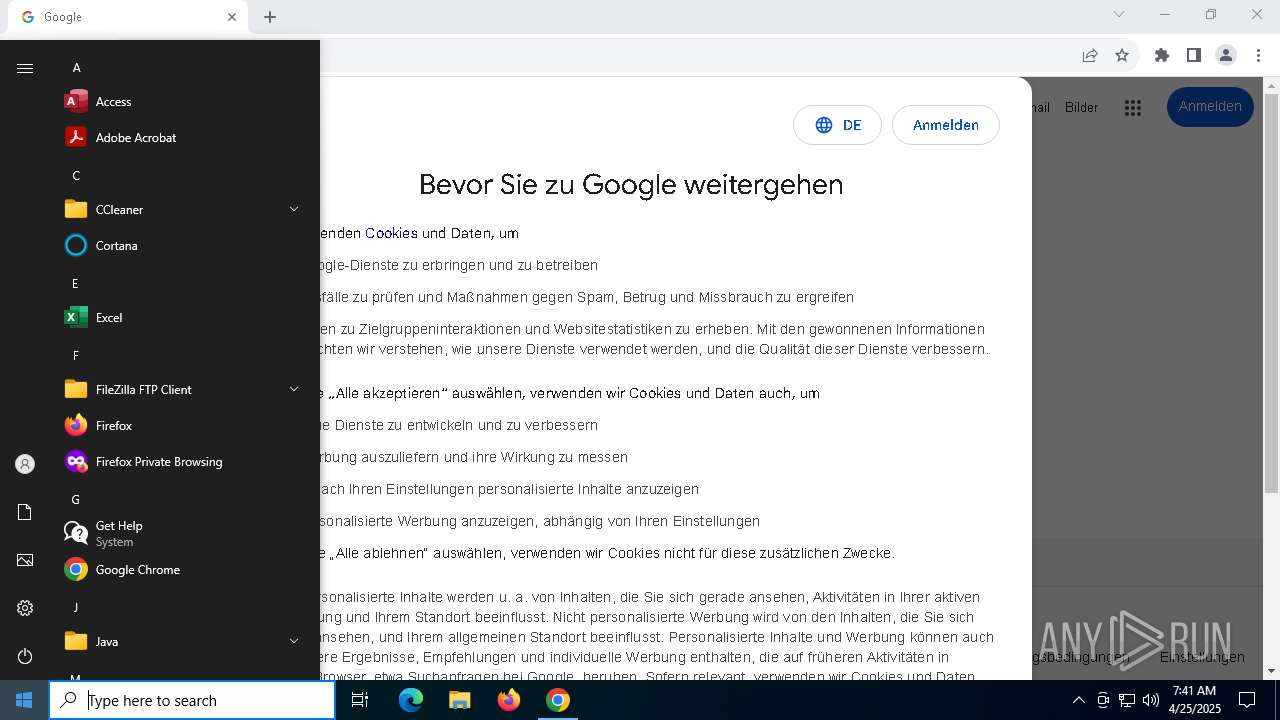Open Documents from Start sidebar
Image resolution: width=1280 pixels, height=720 pixels.
click(x=25, y=512)
